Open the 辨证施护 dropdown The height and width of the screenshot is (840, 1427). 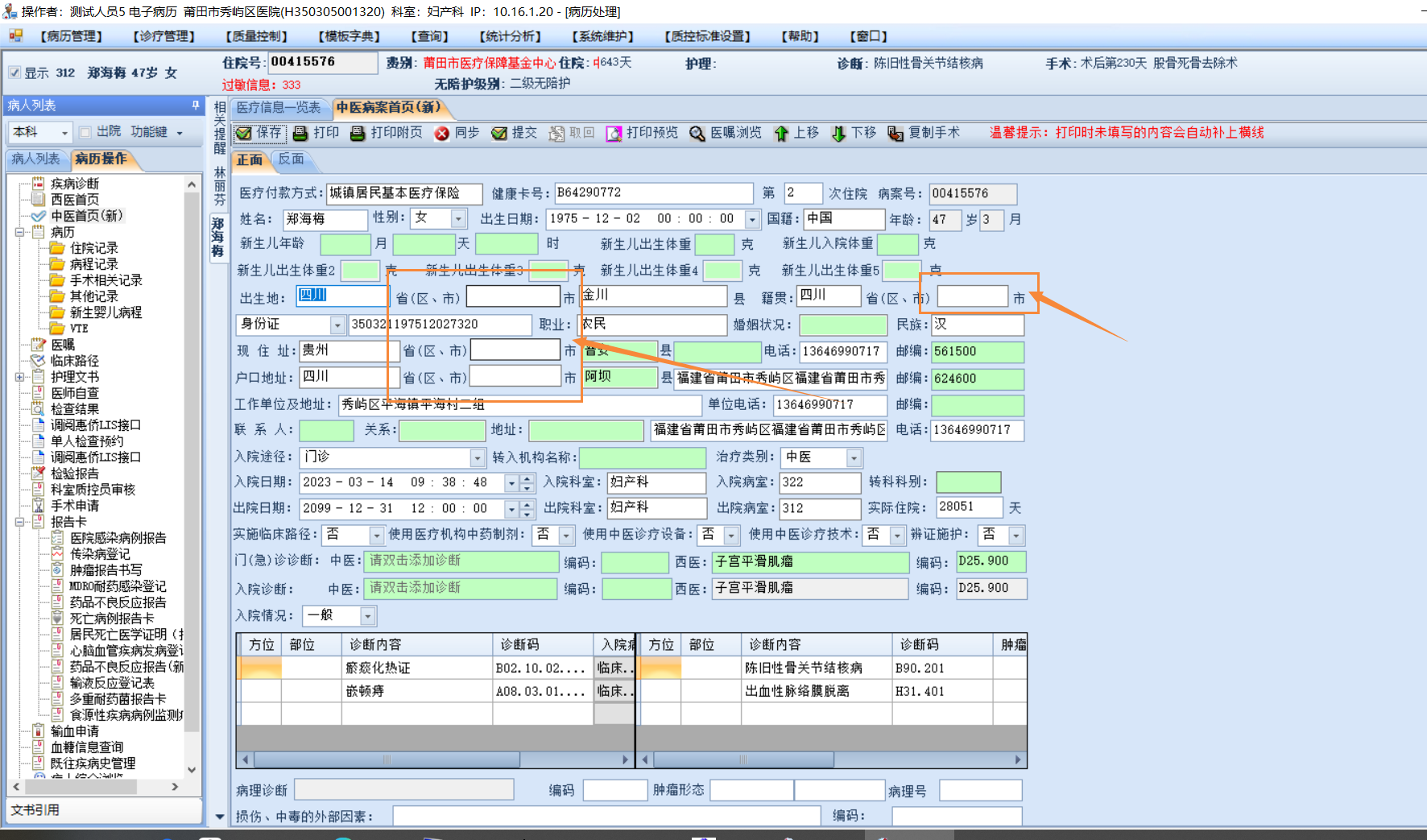click(x=1016, y=535)
